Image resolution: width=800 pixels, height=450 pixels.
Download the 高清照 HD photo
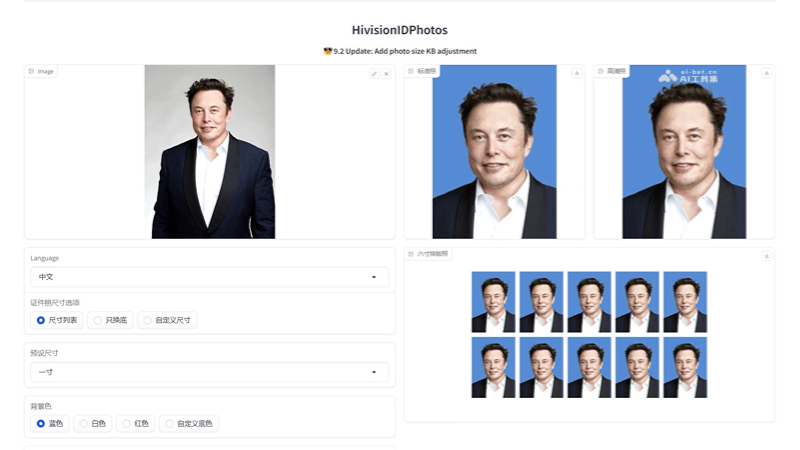pos(766,72)
